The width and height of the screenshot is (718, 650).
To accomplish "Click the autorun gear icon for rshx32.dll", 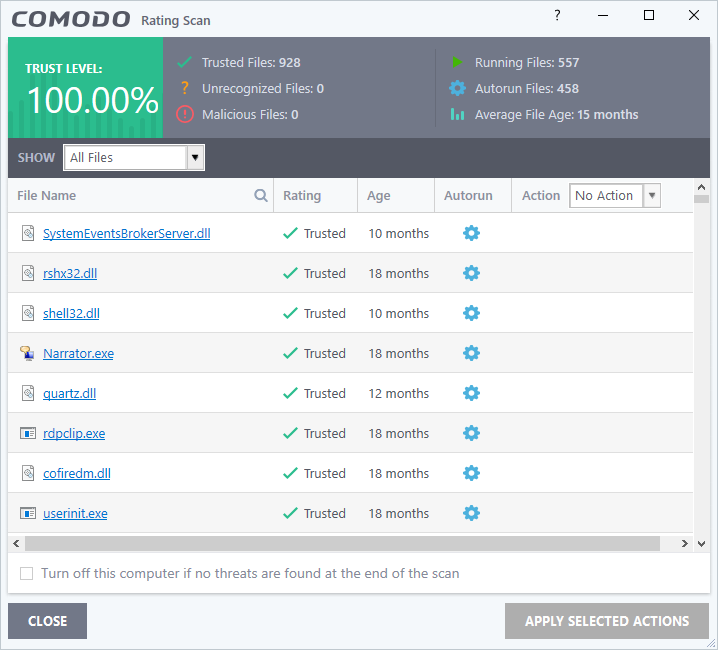I will (471, 273).
